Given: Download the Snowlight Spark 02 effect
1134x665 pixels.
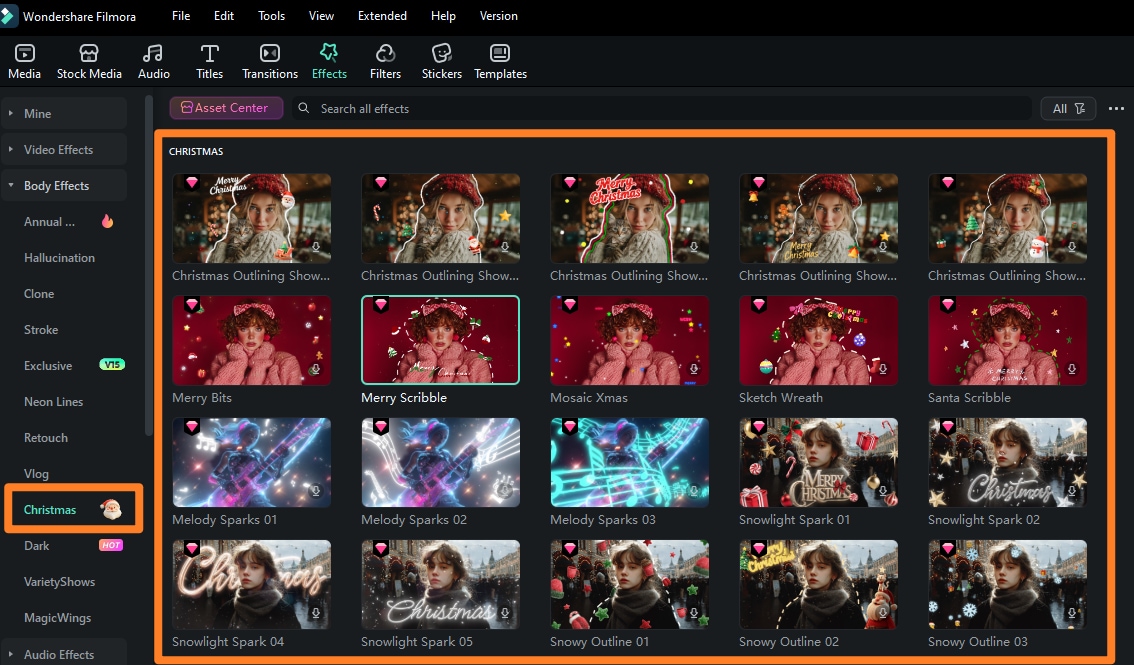Looking at the screenshot, I should 1072,491.
